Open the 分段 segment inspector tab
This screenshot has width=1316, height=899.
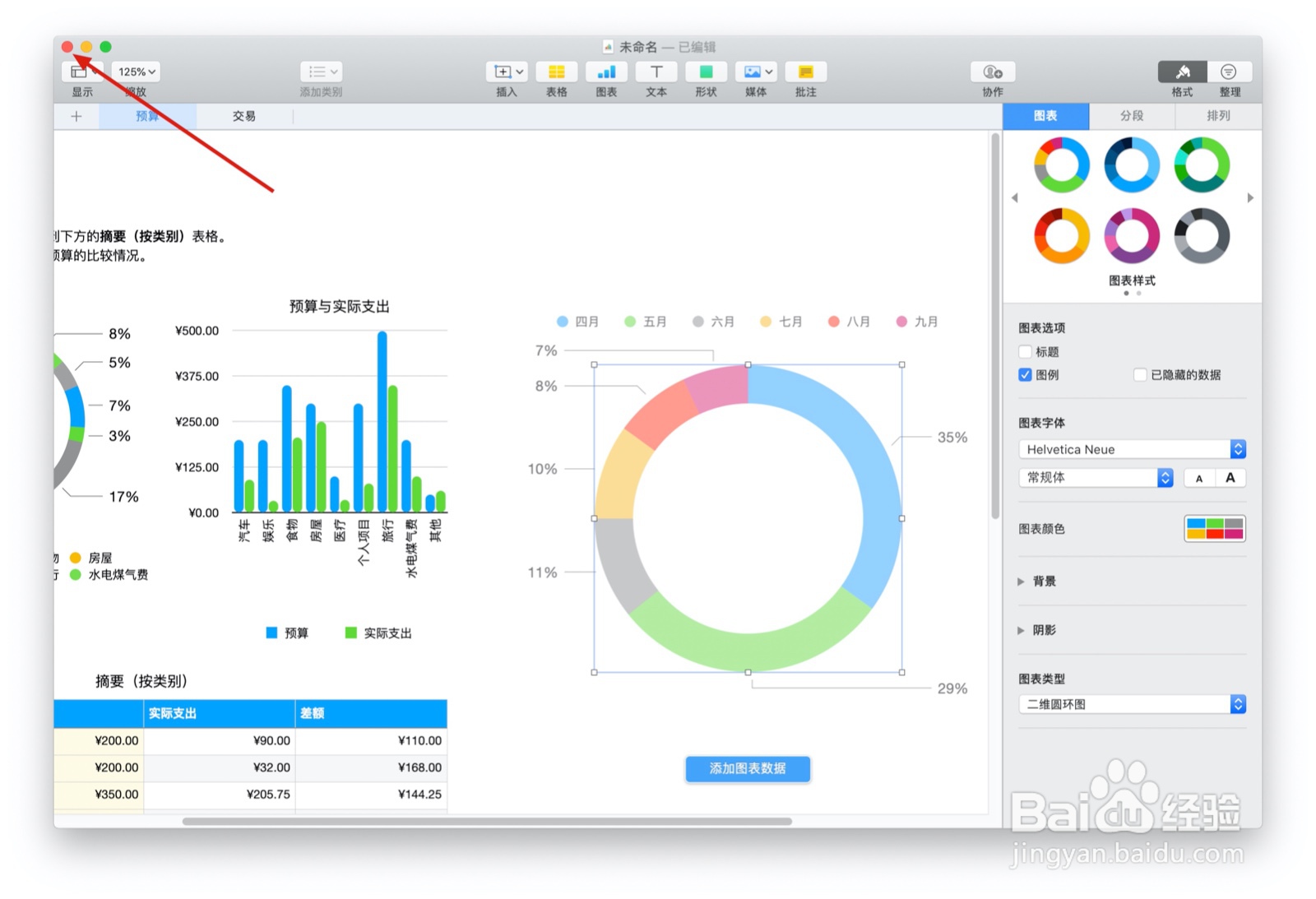[1132, 116]
